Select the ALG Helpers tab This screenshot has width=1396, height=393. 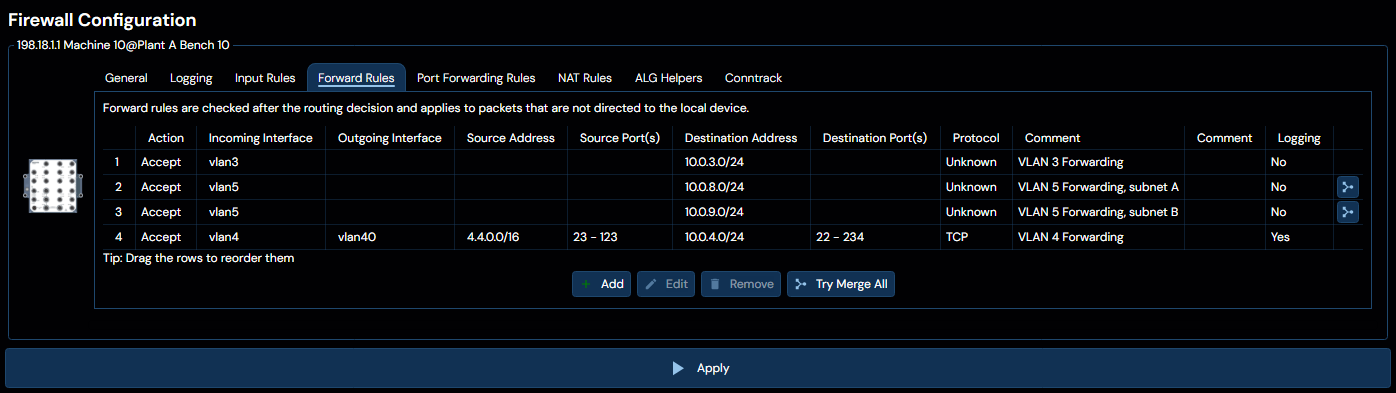tap(668, 78)
